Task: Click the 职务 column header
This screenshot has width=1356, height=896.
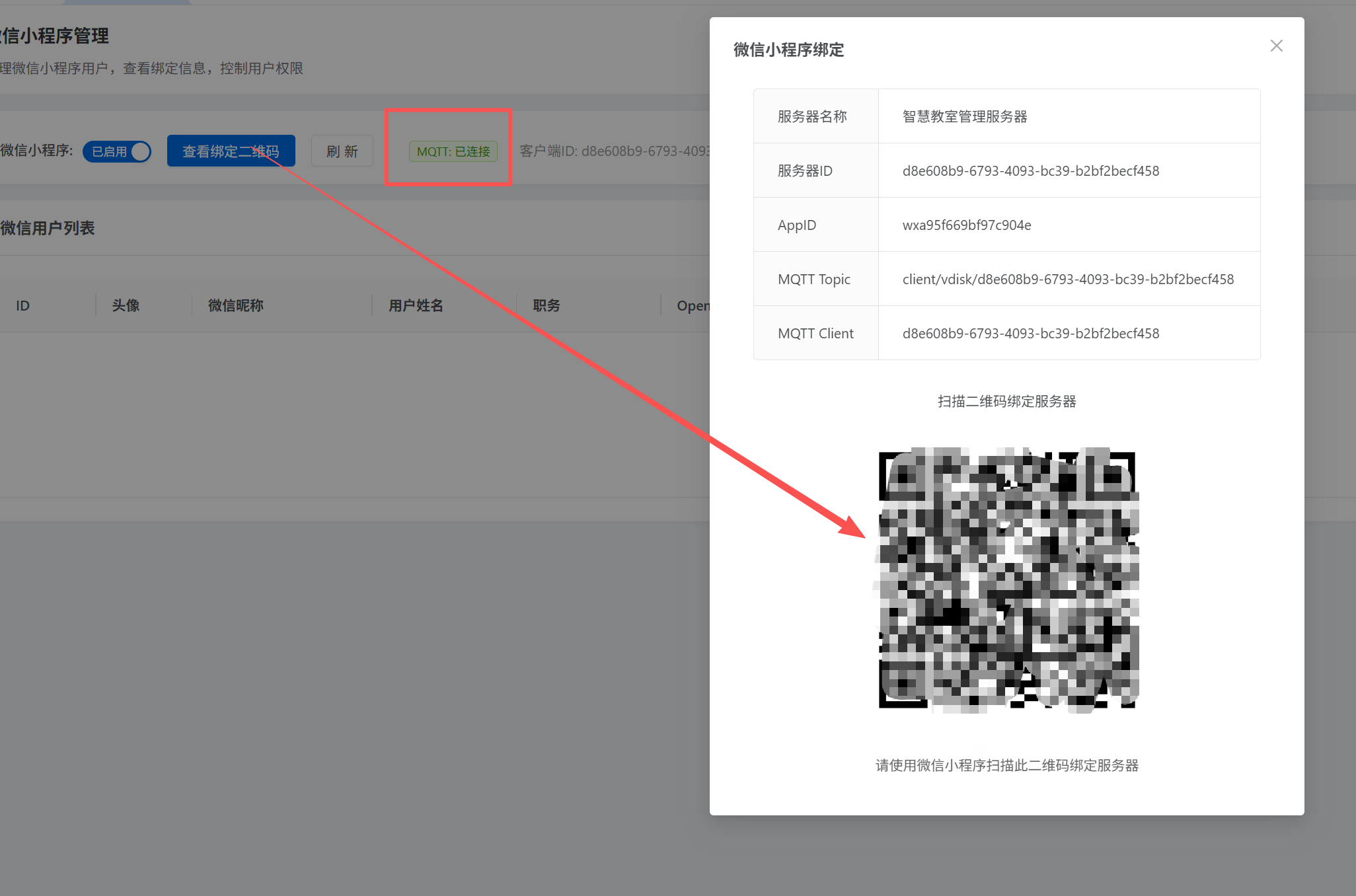Action: point(546,305)
